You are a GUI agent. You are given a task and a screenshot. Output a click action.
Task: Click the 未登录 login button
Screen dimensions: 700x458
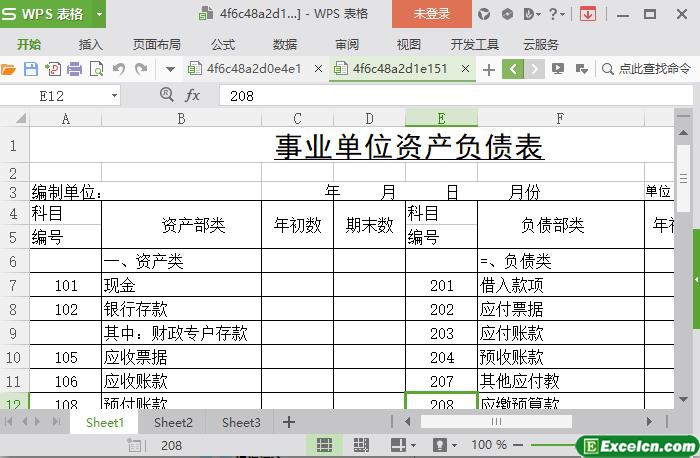click(x=432, y=14)
